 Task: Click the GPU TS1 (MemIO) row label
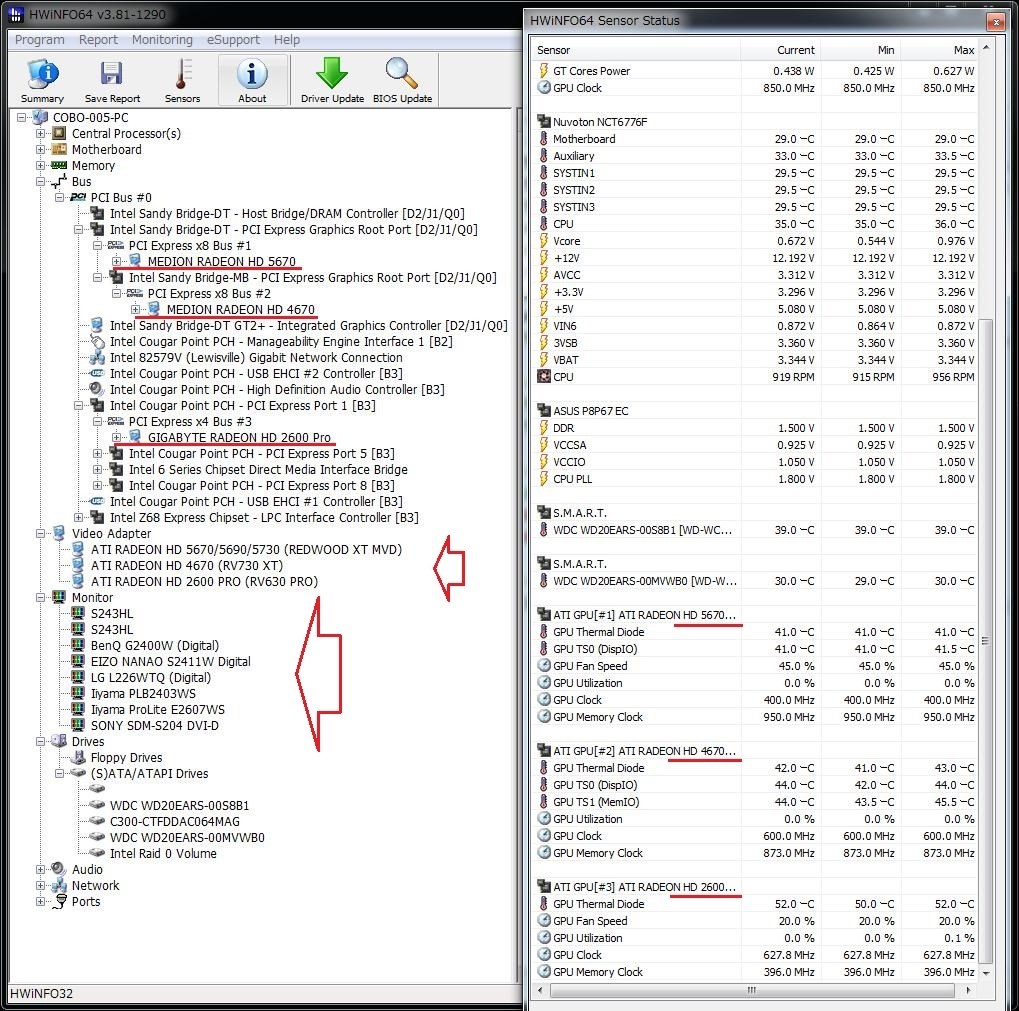point(596,802)
